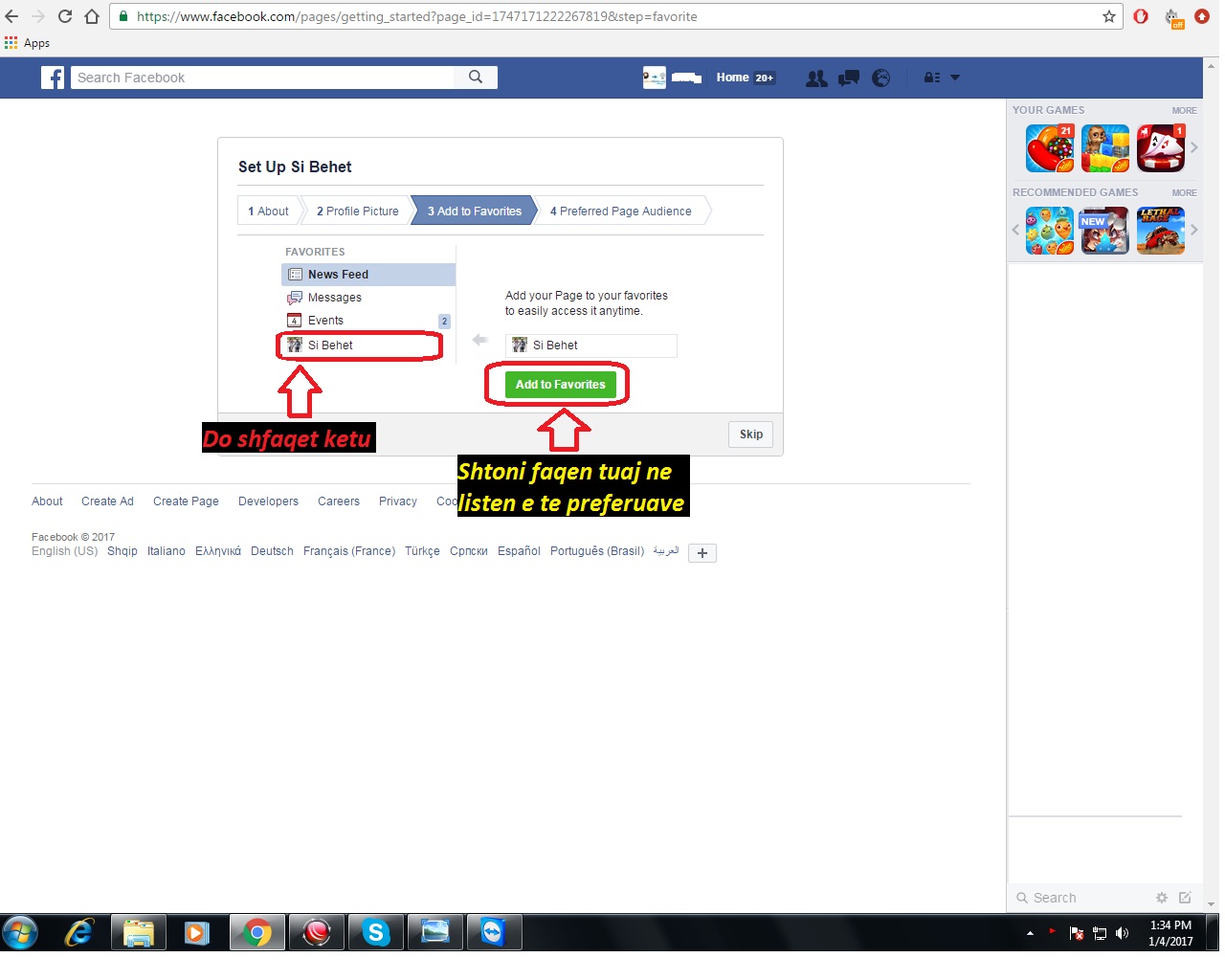Screen dimensions: 1225x980
Task: Select News Feed in Favorites
Action: [368, 275]
